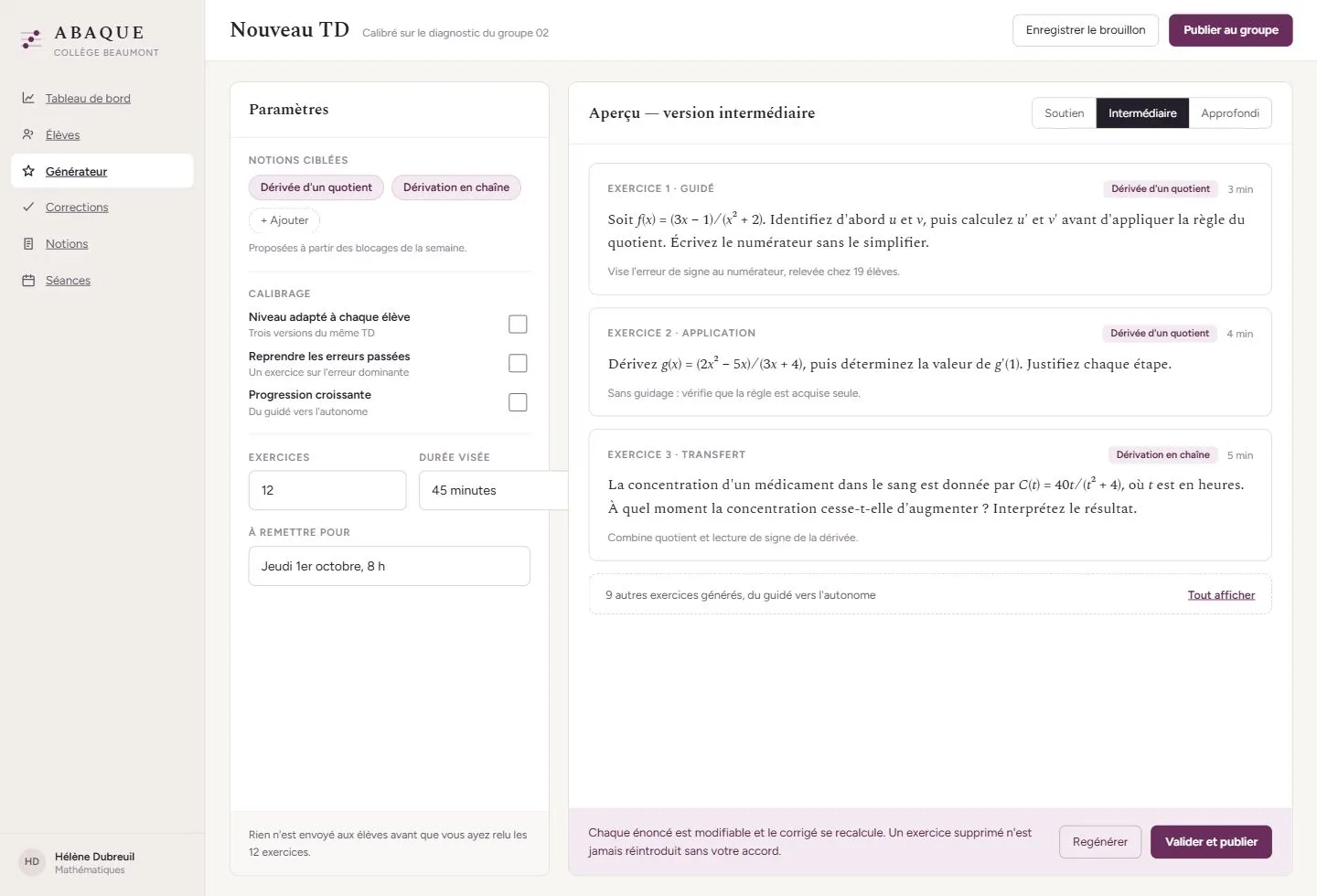Open the Durée visée 45 minutes selector
1317x896 pixels.
[494, 490]
